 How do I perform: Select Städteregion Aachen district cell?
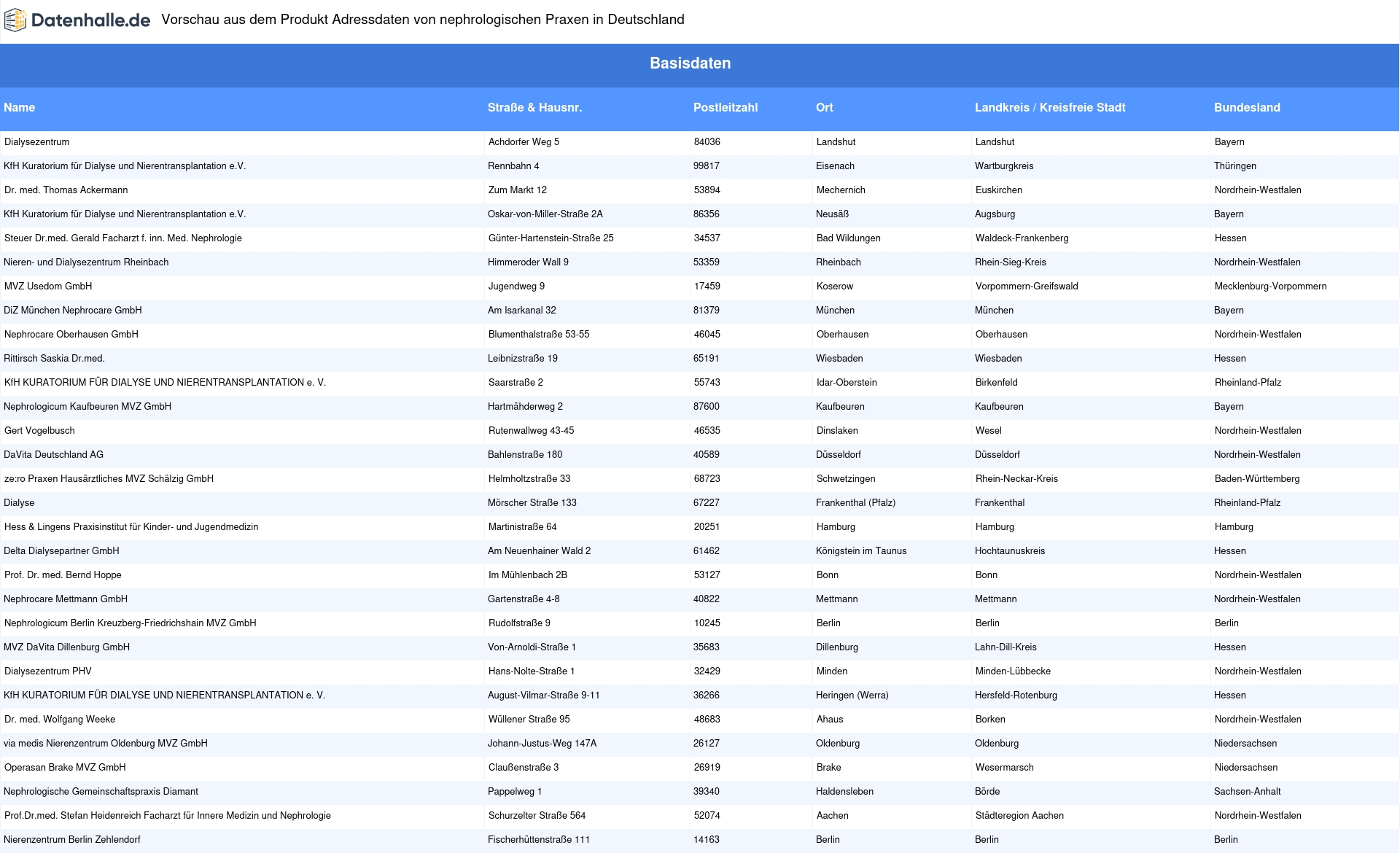point(1019,816)
